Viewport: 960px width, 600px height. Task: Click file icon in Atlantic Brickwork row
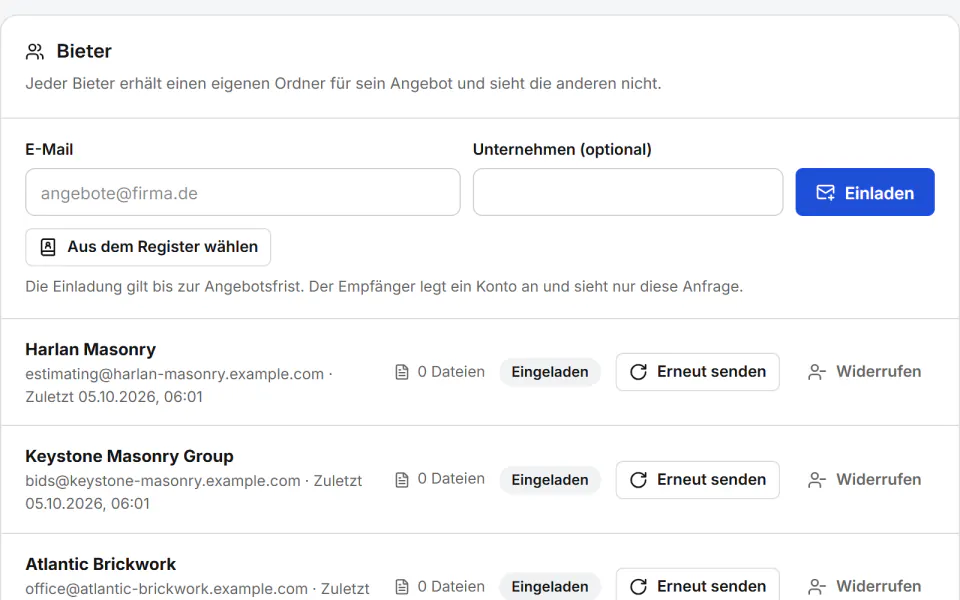(x=402, y=587)
